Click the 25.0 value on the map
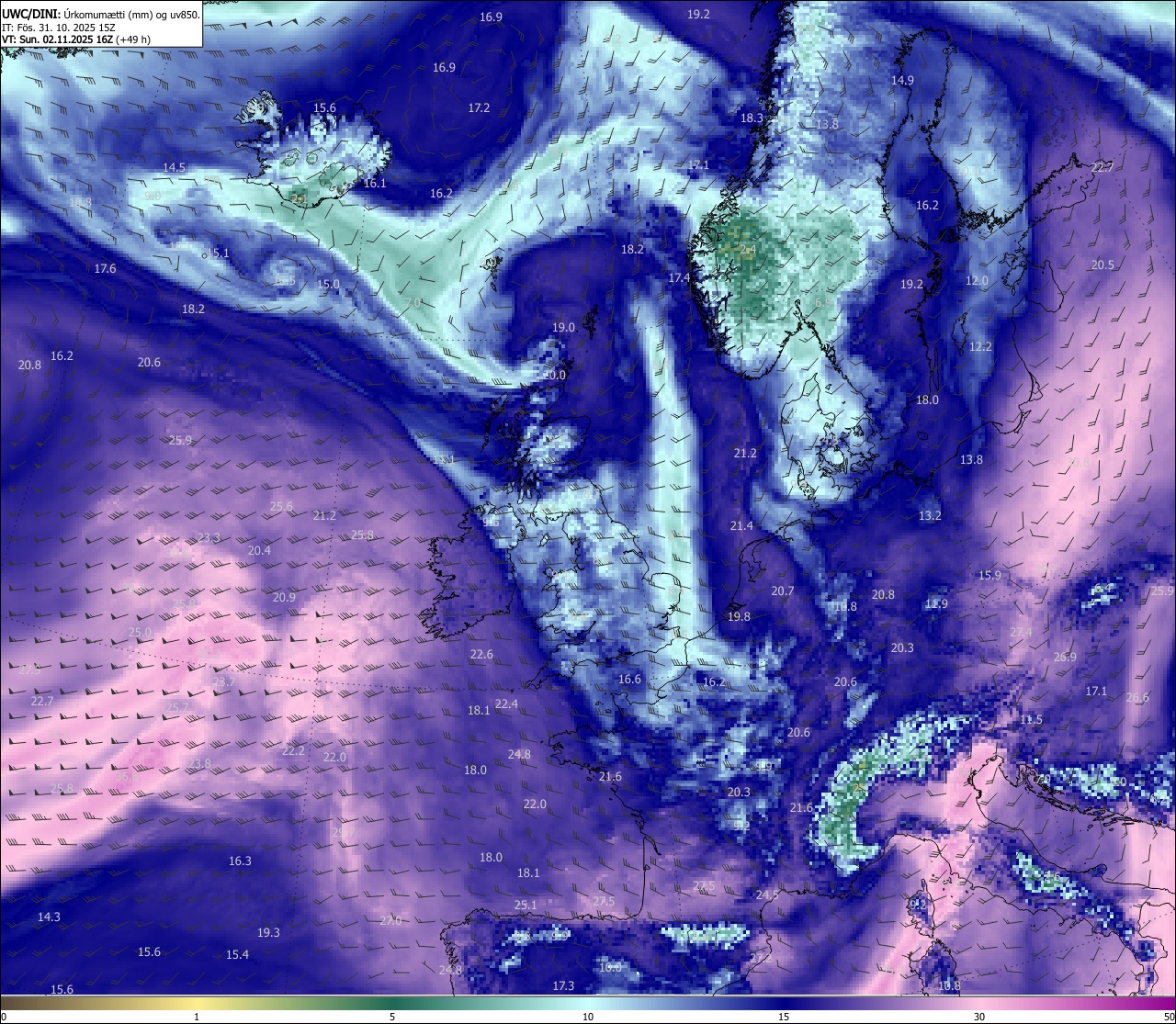Screen dimensions: 1176x1024 click(140, 632)
